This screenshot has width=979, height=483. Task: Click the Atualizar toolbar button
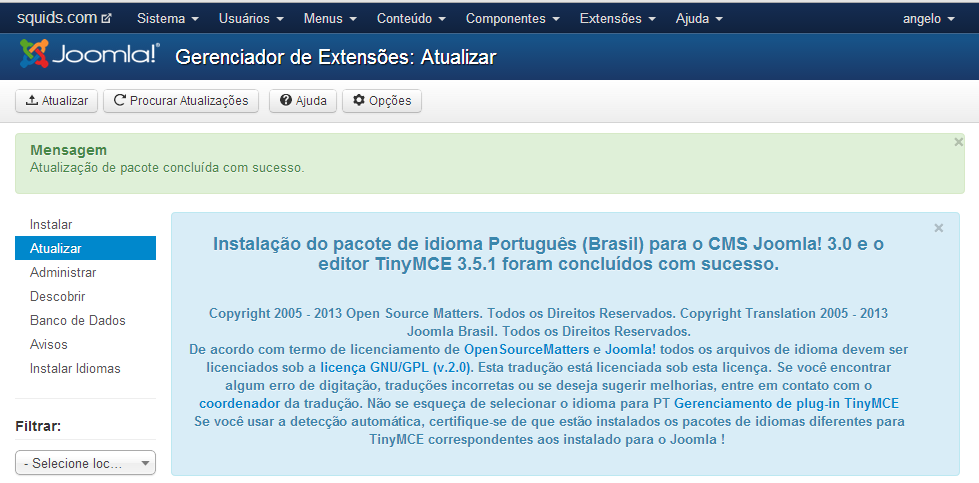(56, 100)
